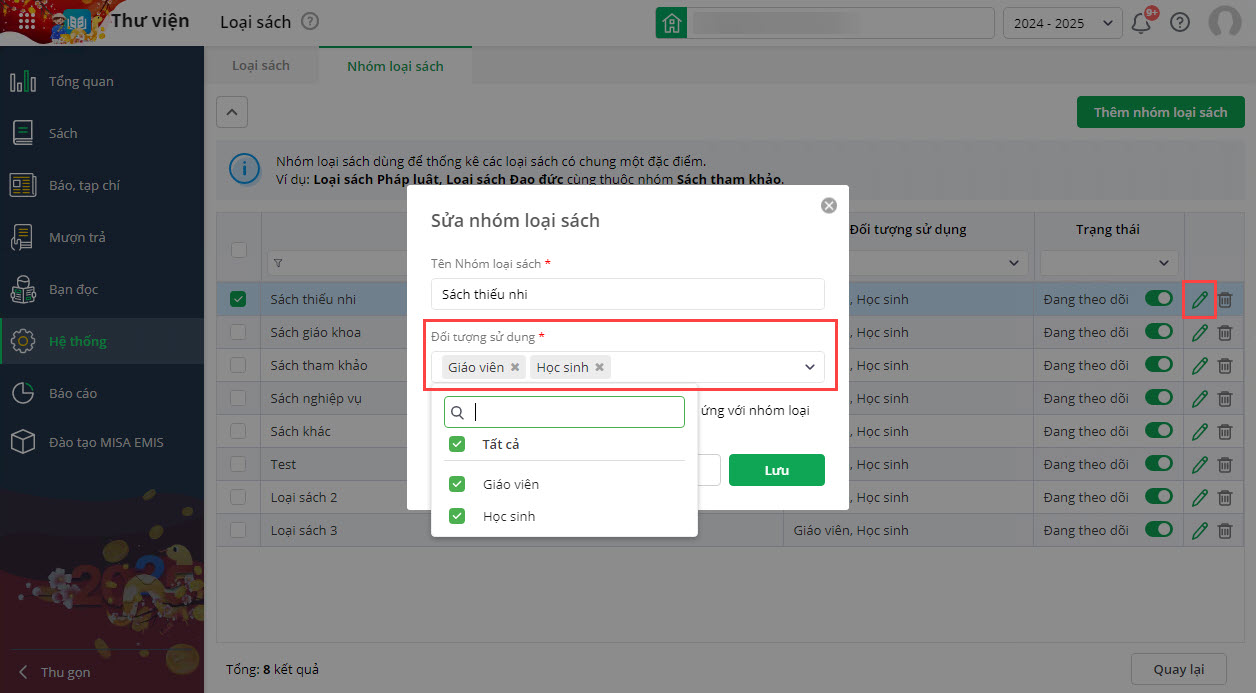Switch to the Loại sách tab

click(261, 65)
